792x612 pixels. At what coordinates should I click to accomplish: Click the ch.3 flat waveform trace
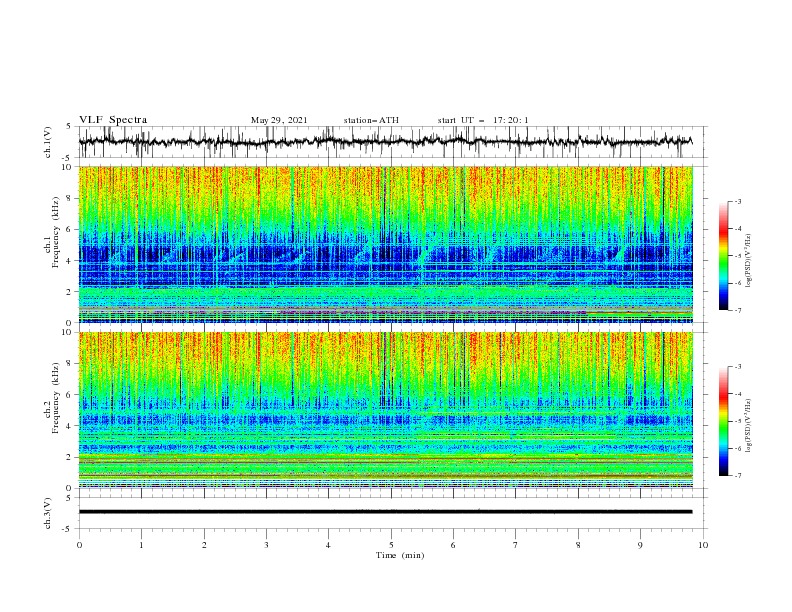(385, 512)
